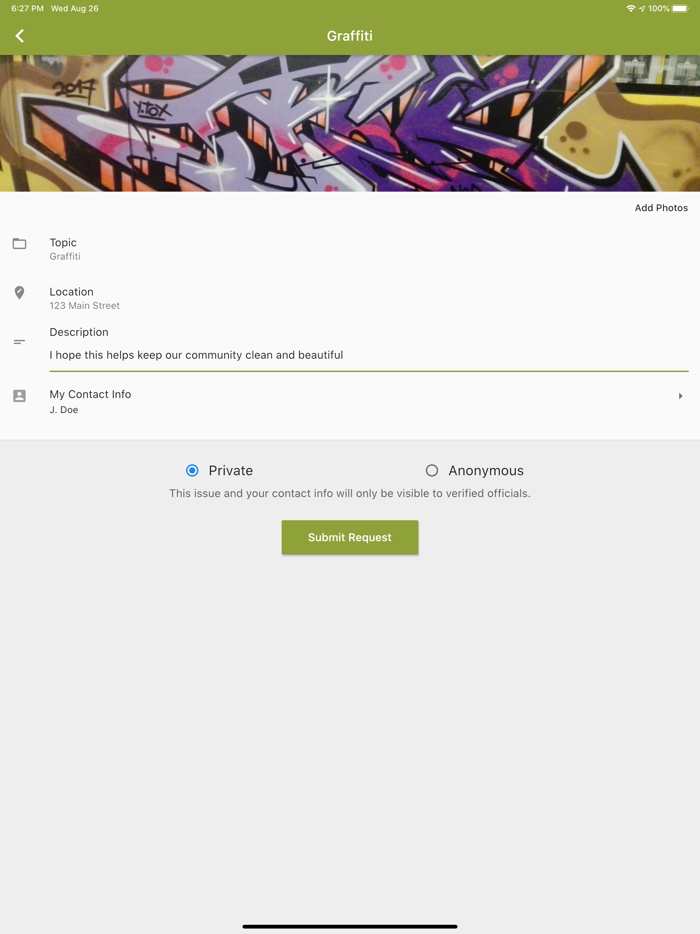Click the contact card icon

coord(20,396)
